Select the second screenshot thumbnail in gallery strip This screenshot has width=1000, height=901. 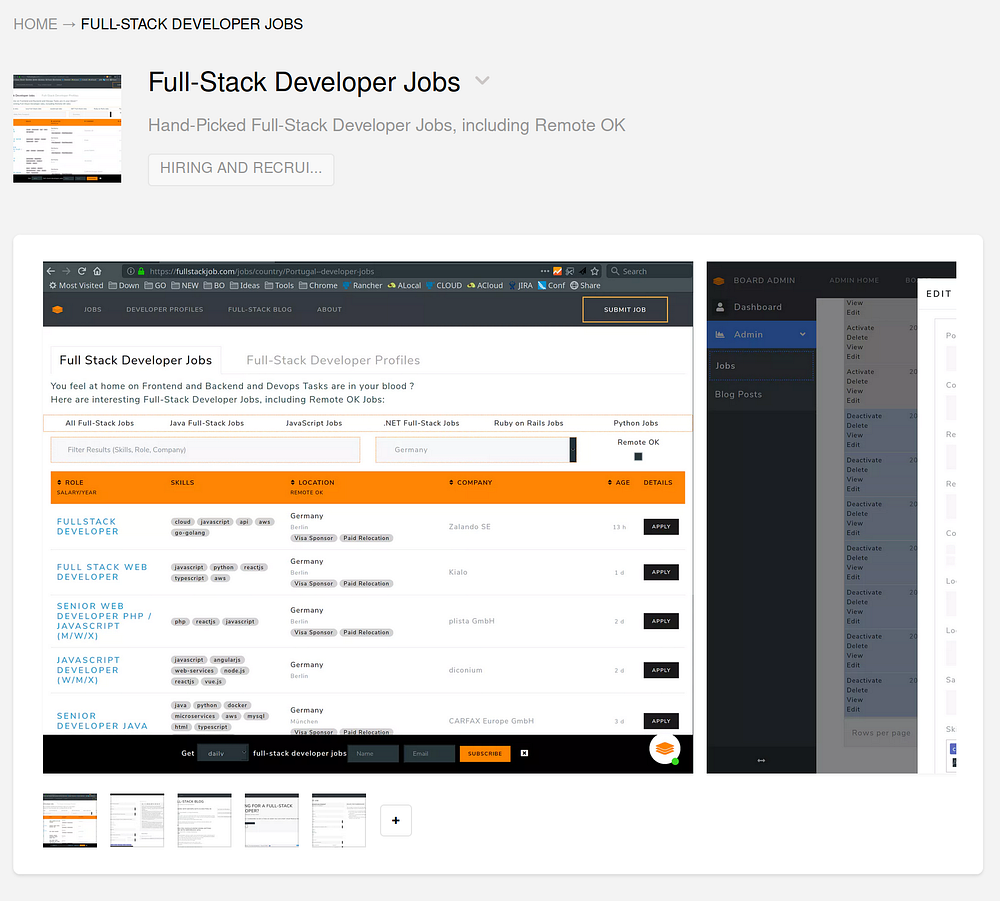tap(137, 820)
